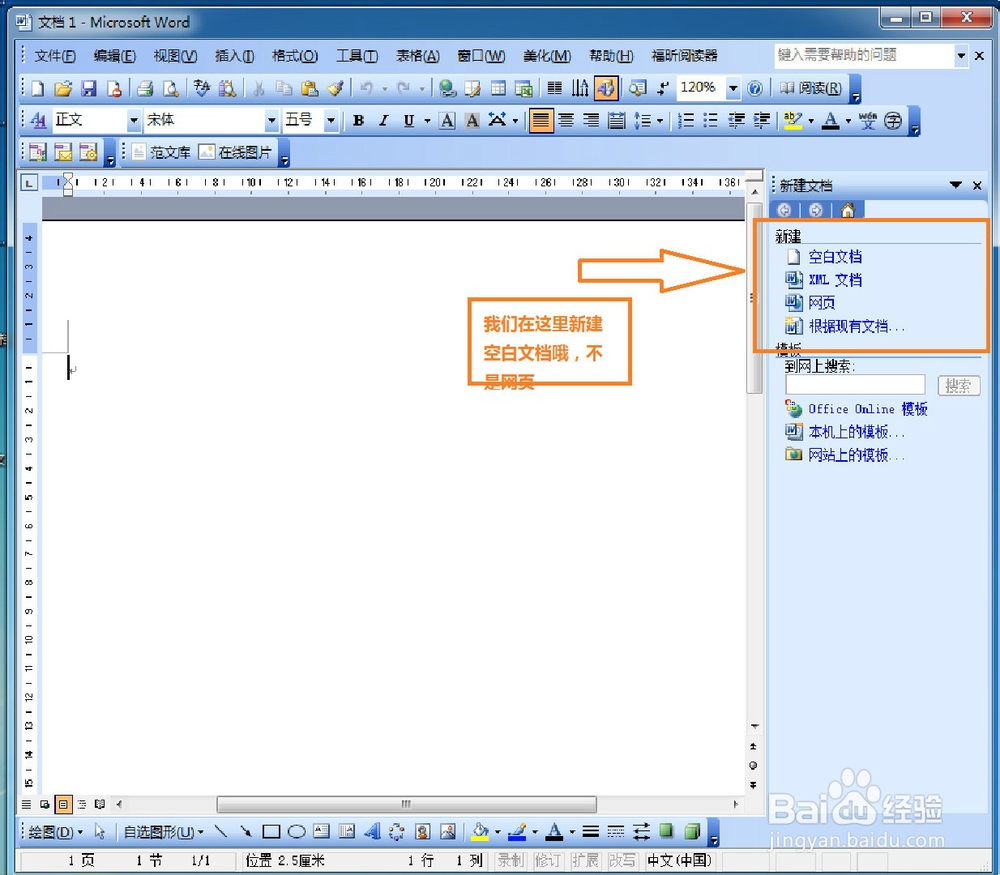Save the document with the floppy icon
The image size is (1000, 875).
click(89, 88)
